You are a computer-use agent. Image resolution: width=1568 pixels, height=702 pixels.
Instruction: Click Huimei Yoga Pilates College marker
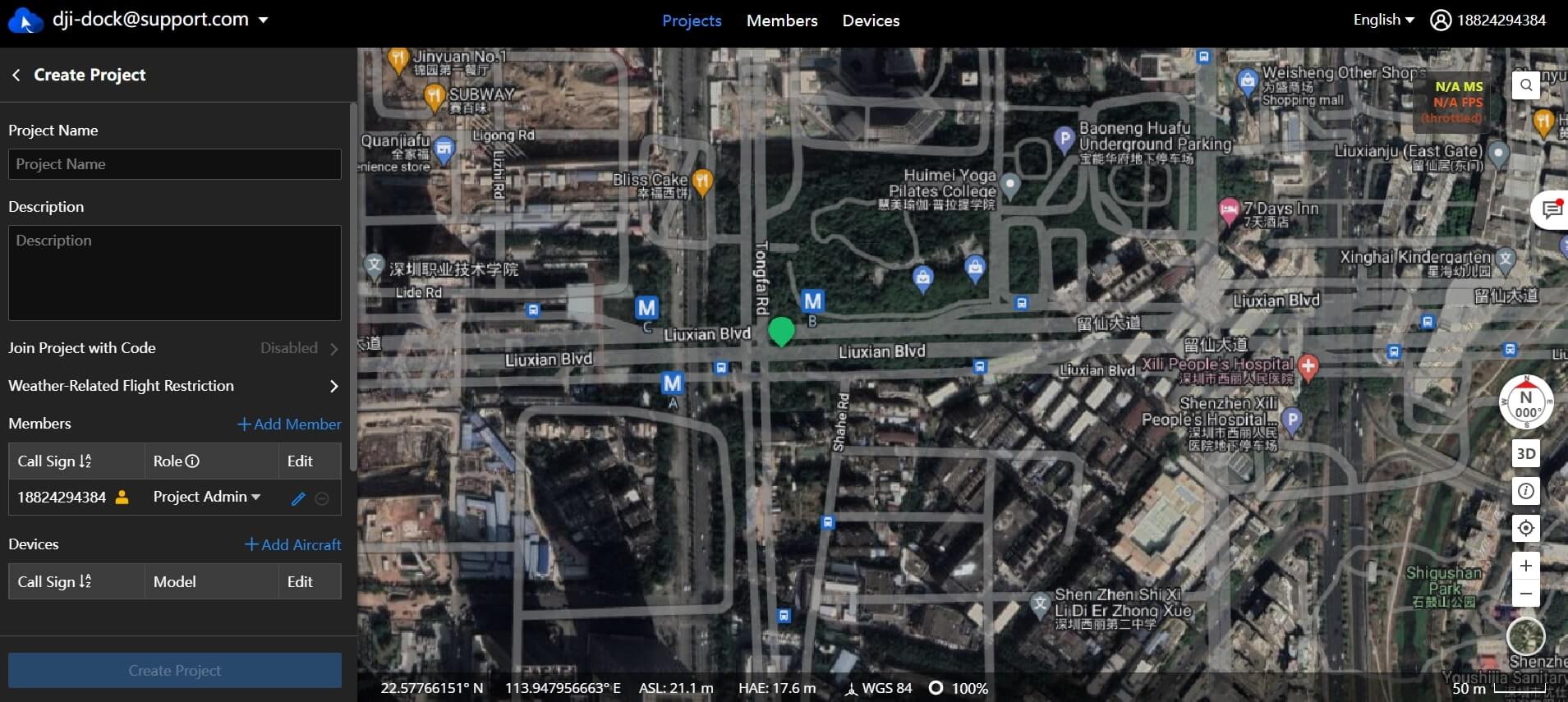click(x=1010, y=186)
